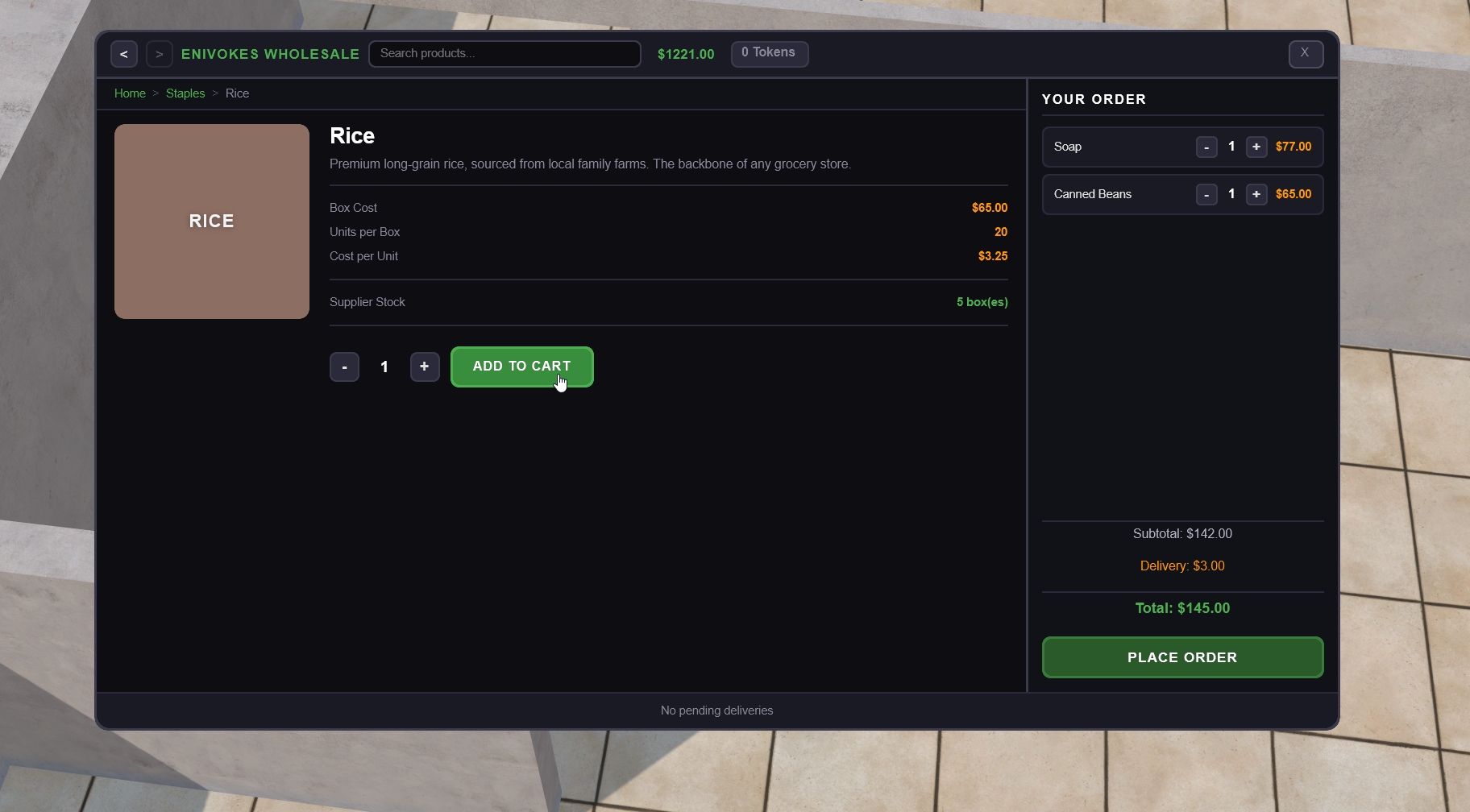The height and width of the screenshot is (812, 1470).
Task: Go to Home in breadcrumb
Action: pyautogui.click(x=130, y=93)
